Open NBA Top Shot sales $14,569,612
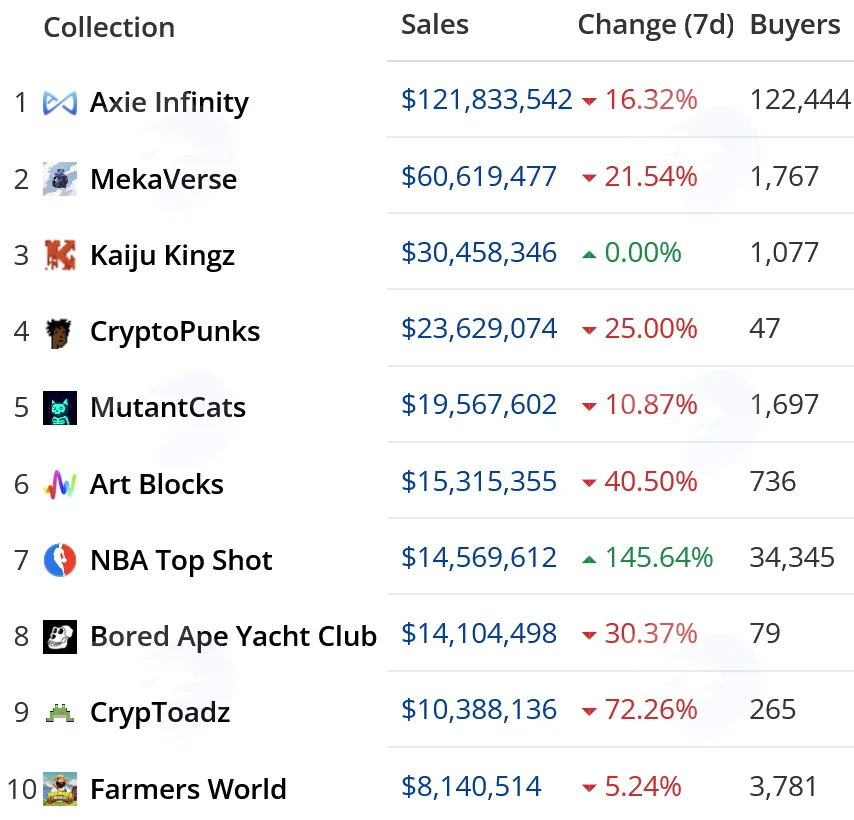The width and height of the screenshot is (854, 820). pos(479,558)
